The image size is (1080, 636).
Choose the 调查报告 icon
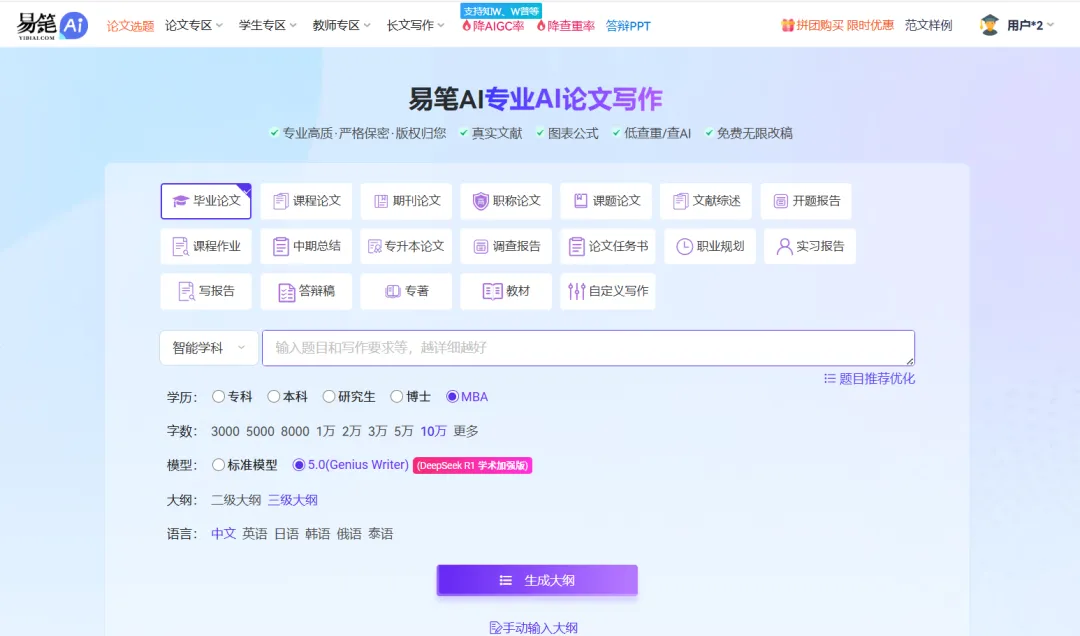pyautogui.click(x=481, y=247)
